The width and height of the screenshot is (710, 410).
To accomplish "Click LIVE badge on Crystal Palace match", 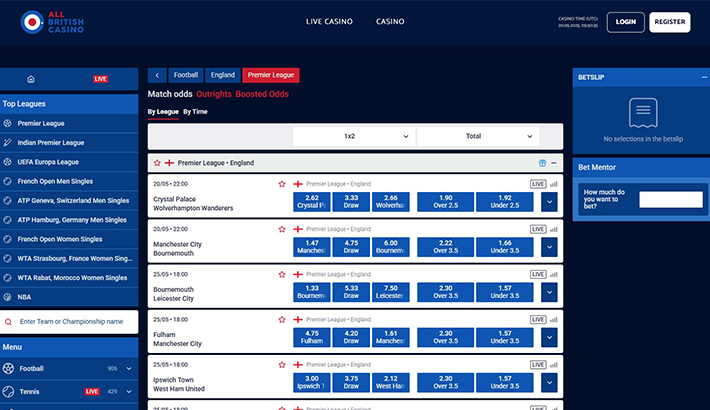I will [x=538, y=184].
